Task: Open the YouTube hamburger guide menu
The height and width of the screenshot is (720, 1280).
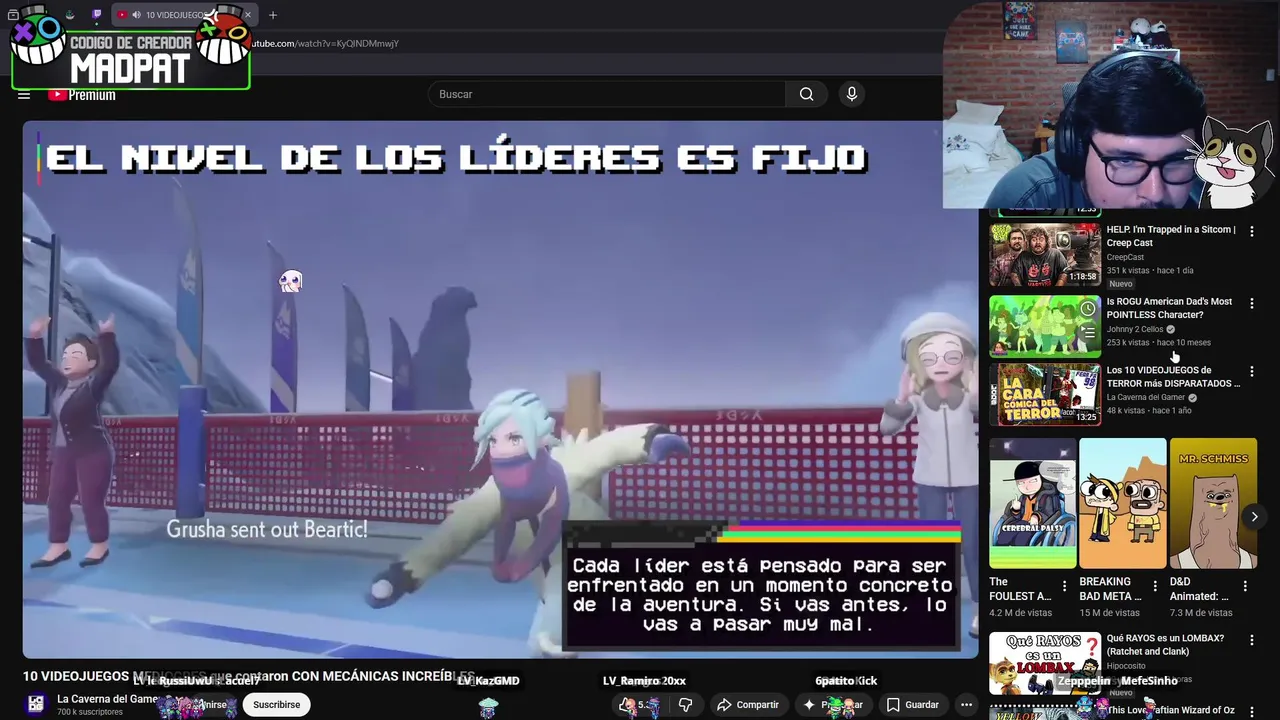Action: [24, 95]
